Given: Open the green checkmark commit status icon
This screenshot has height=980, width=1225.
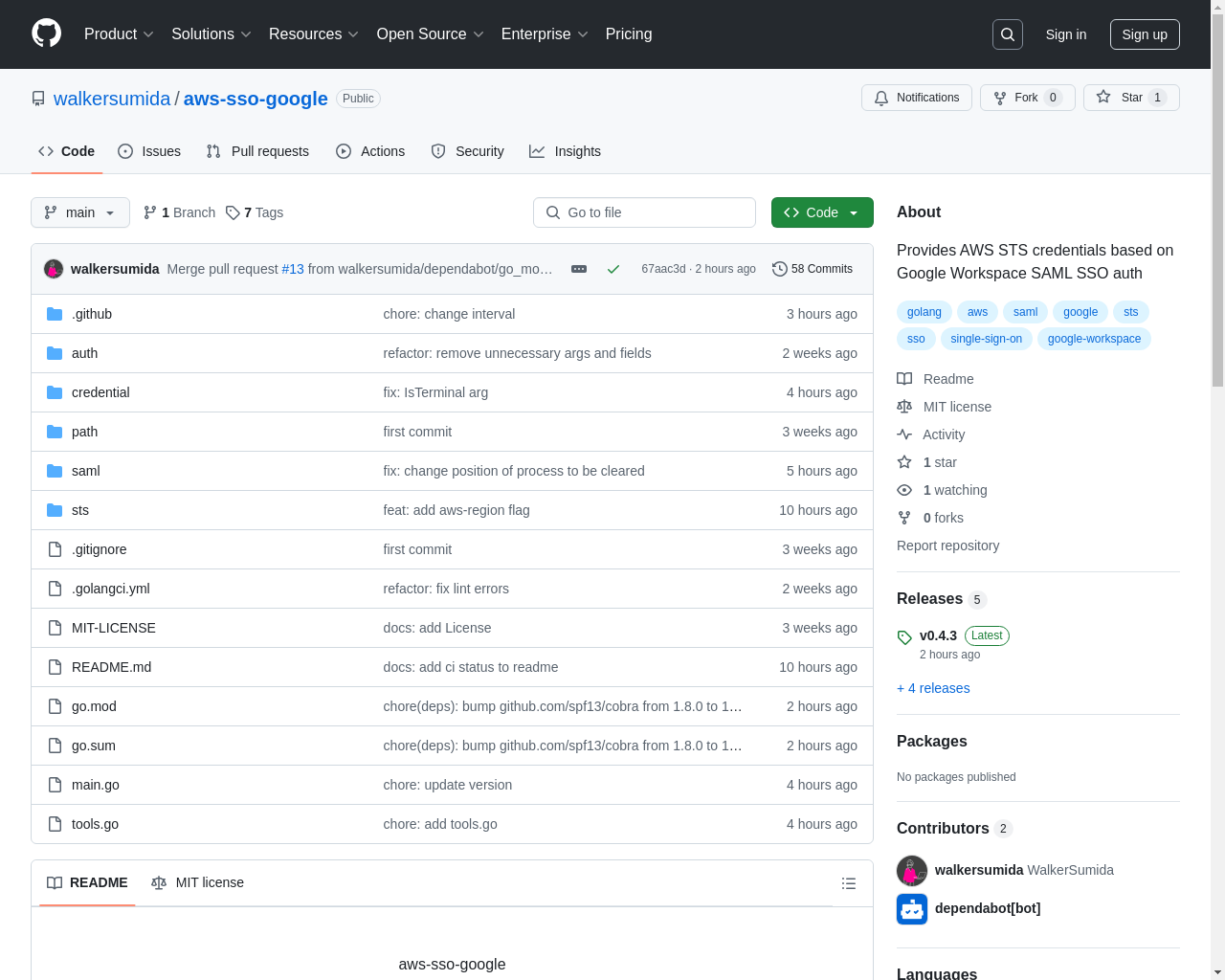Looking at the screenshot, I should click(613, 269).
